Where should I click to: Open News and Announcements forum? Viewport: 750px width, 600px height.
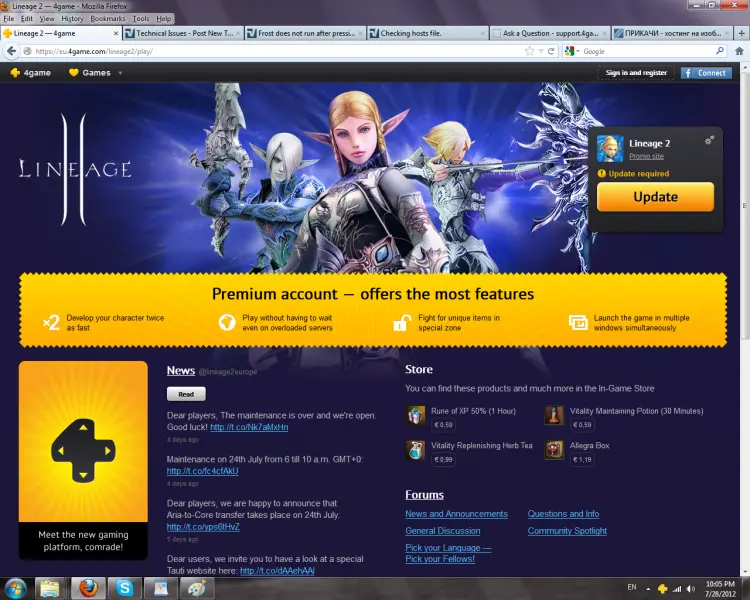pyautogui.click(x=456, y=514)
